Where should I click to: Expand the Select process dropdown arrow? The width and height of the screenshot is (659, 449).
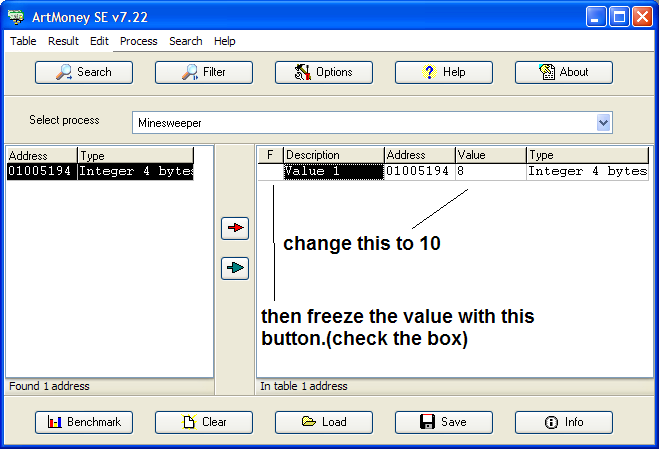(x=604, y=123)
